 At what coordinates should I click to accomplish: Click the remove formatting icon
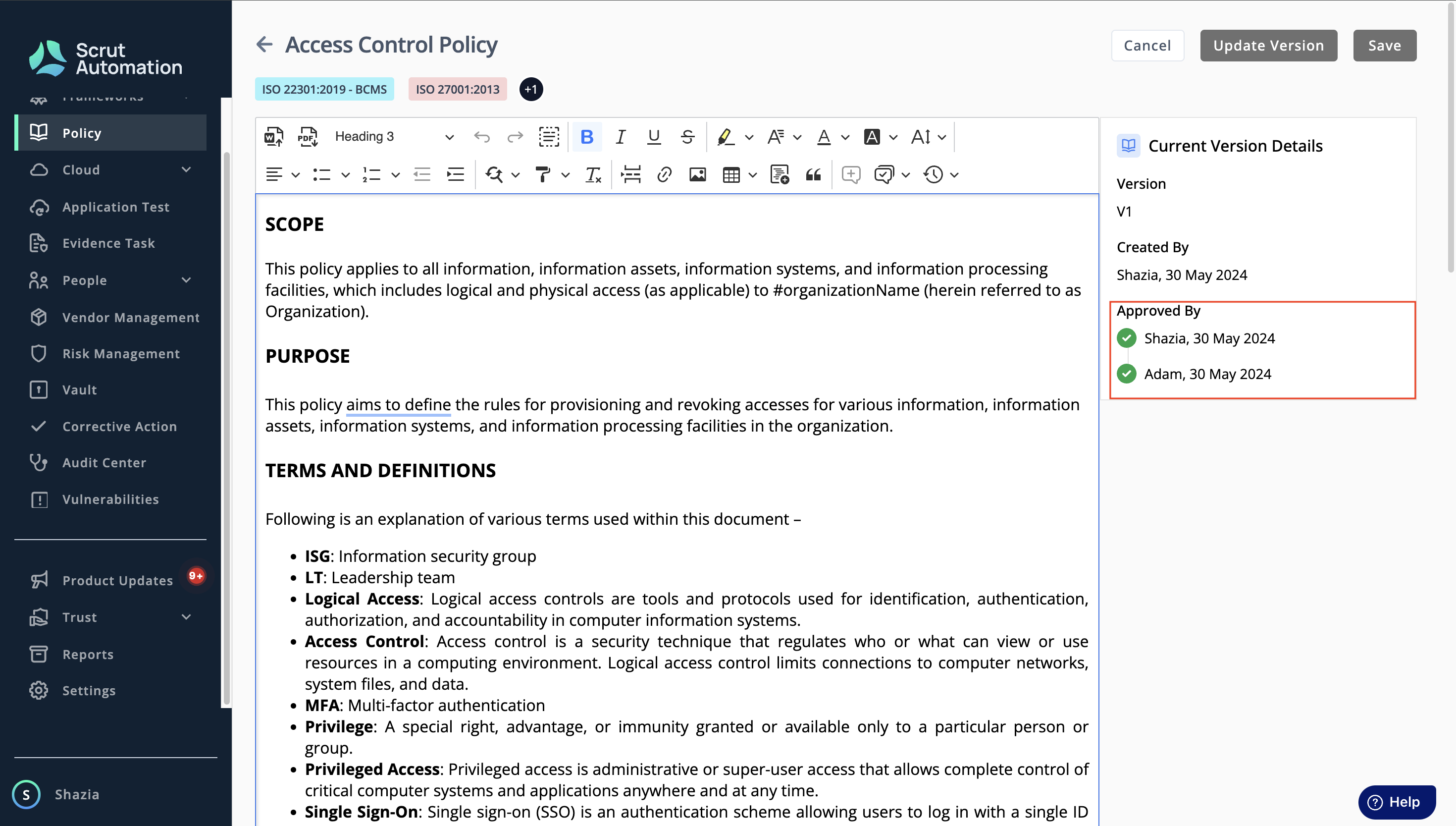tap(593, 175)
